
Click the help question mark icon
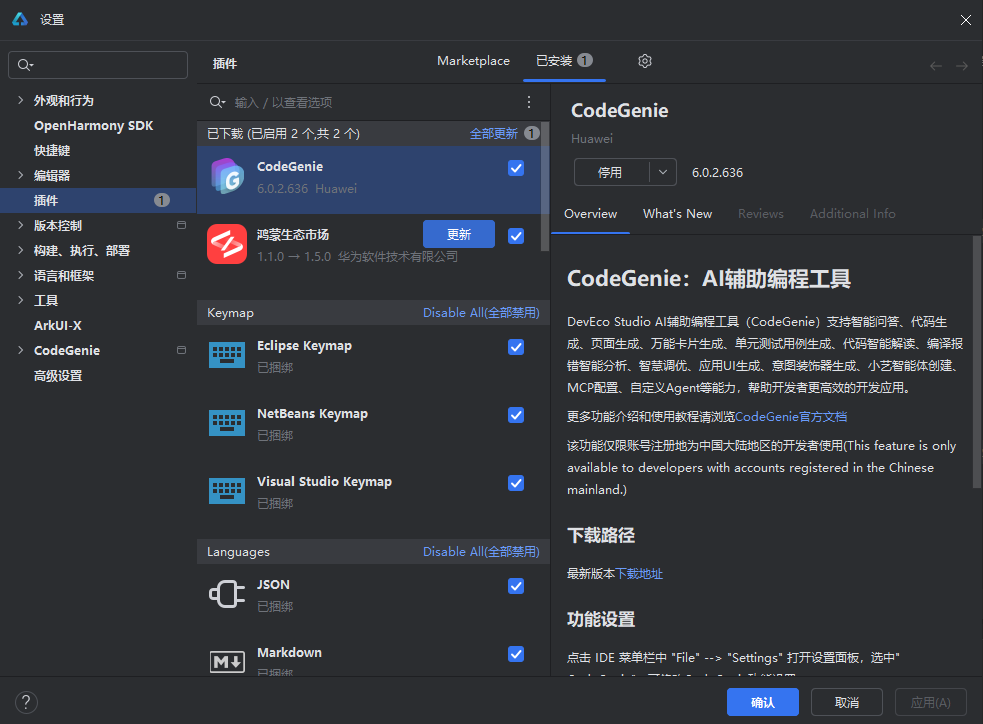pos(25,702)
